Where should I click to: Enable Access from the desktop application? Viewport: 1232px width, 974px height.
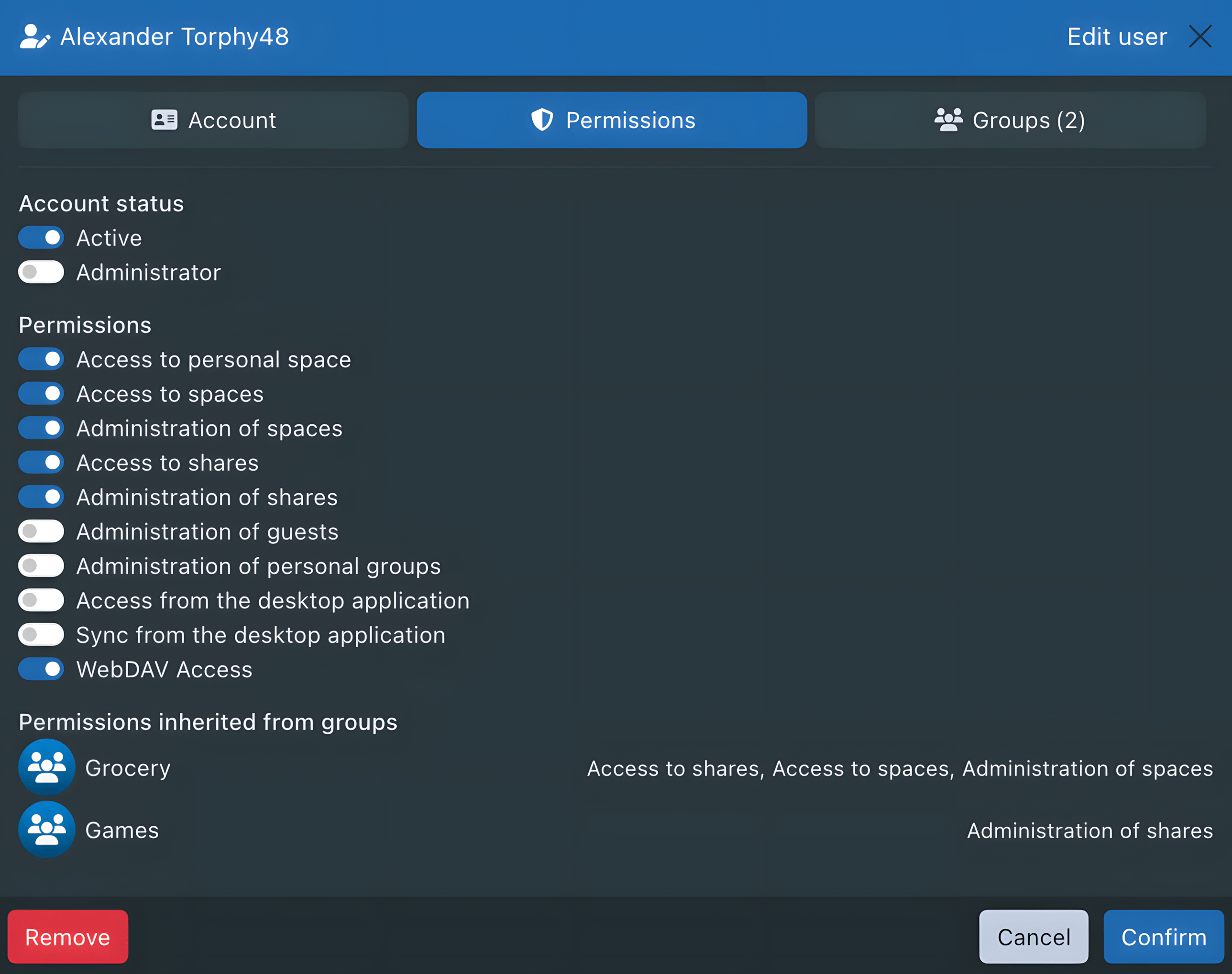41,600
